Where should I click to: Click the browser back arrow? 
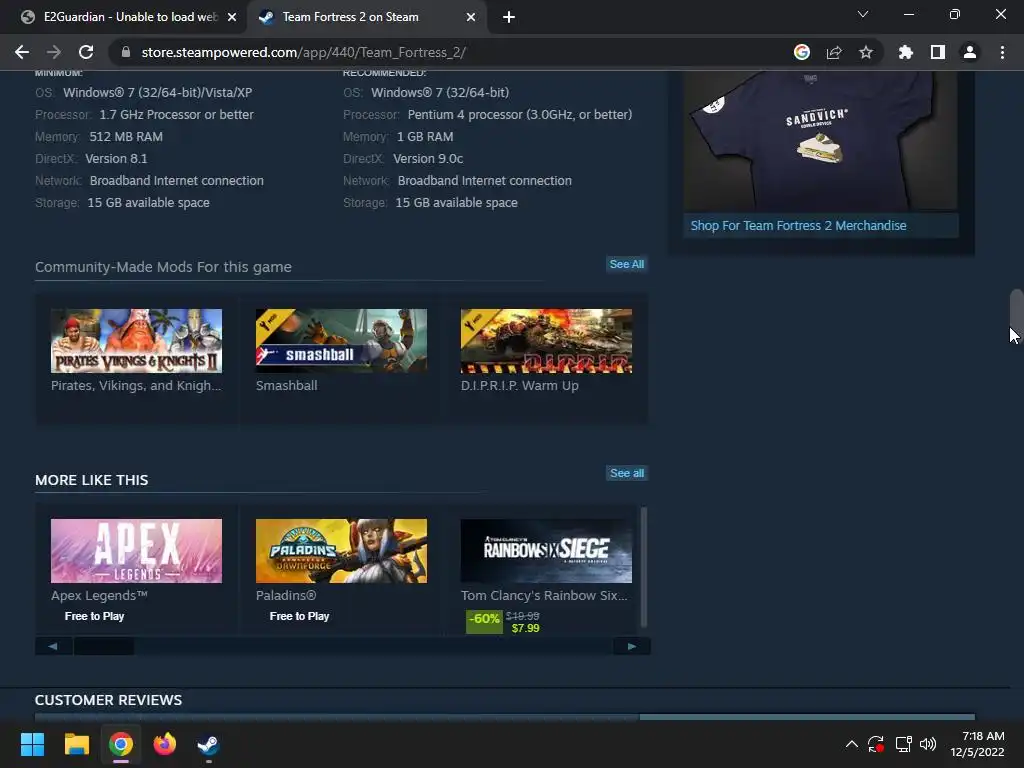(x=22, y=52)
